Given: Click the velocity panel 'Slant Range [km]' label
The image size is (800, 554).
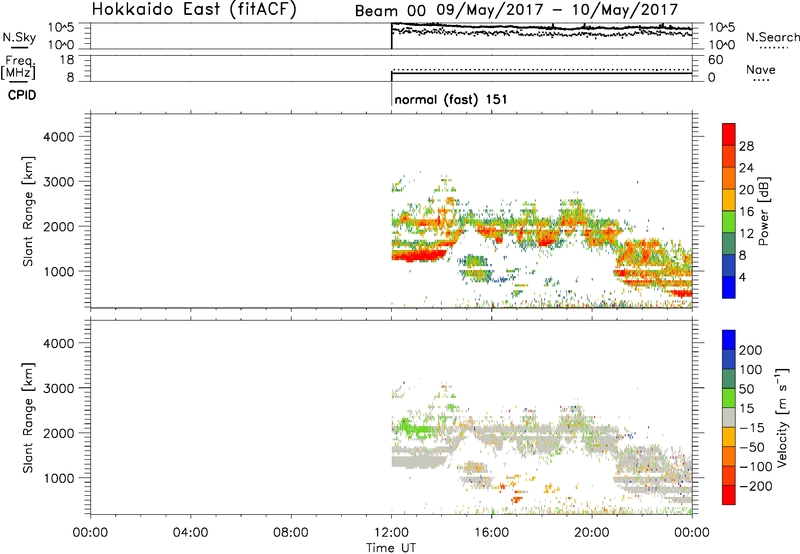Looking at the screenshot, I should coord(28,418).
